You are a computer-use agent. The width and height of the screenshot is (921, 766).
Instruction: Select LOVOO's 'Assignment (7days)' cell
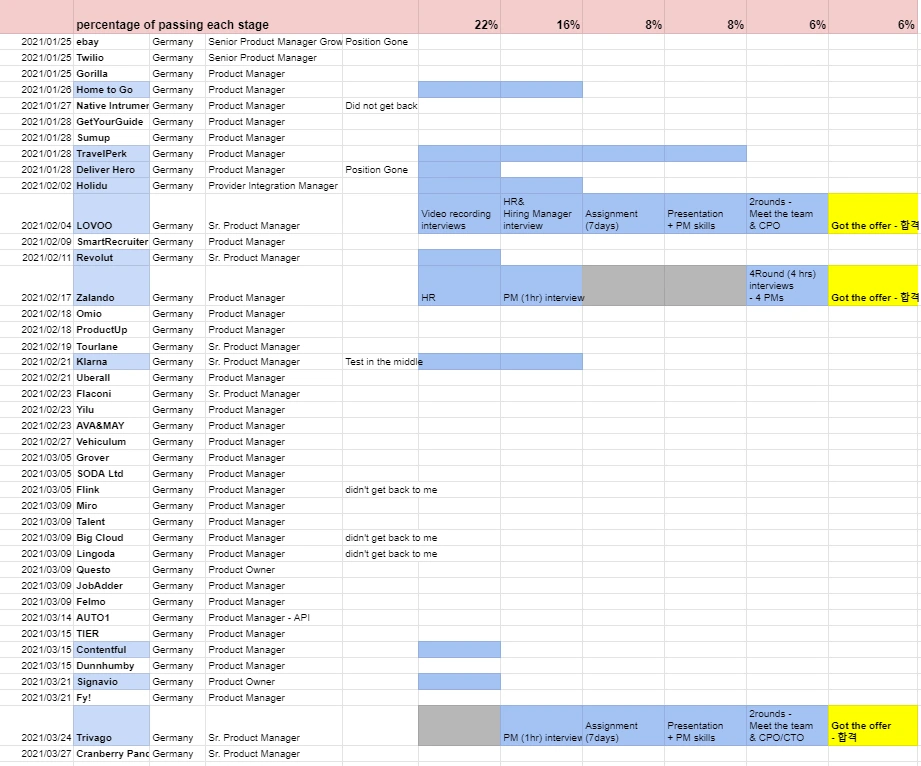pos(623,213)
